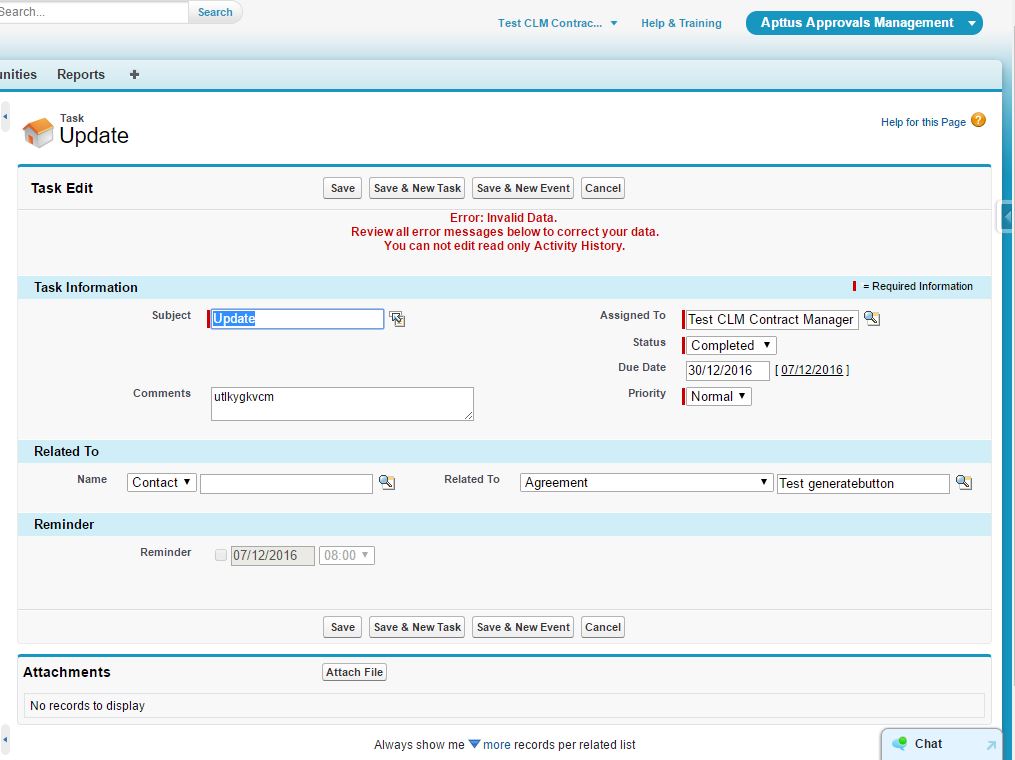Screen dimensions: 1015x760
Task: Click the plus icon for all tabs
Action: pyautogui.click(x=134, y=74)
